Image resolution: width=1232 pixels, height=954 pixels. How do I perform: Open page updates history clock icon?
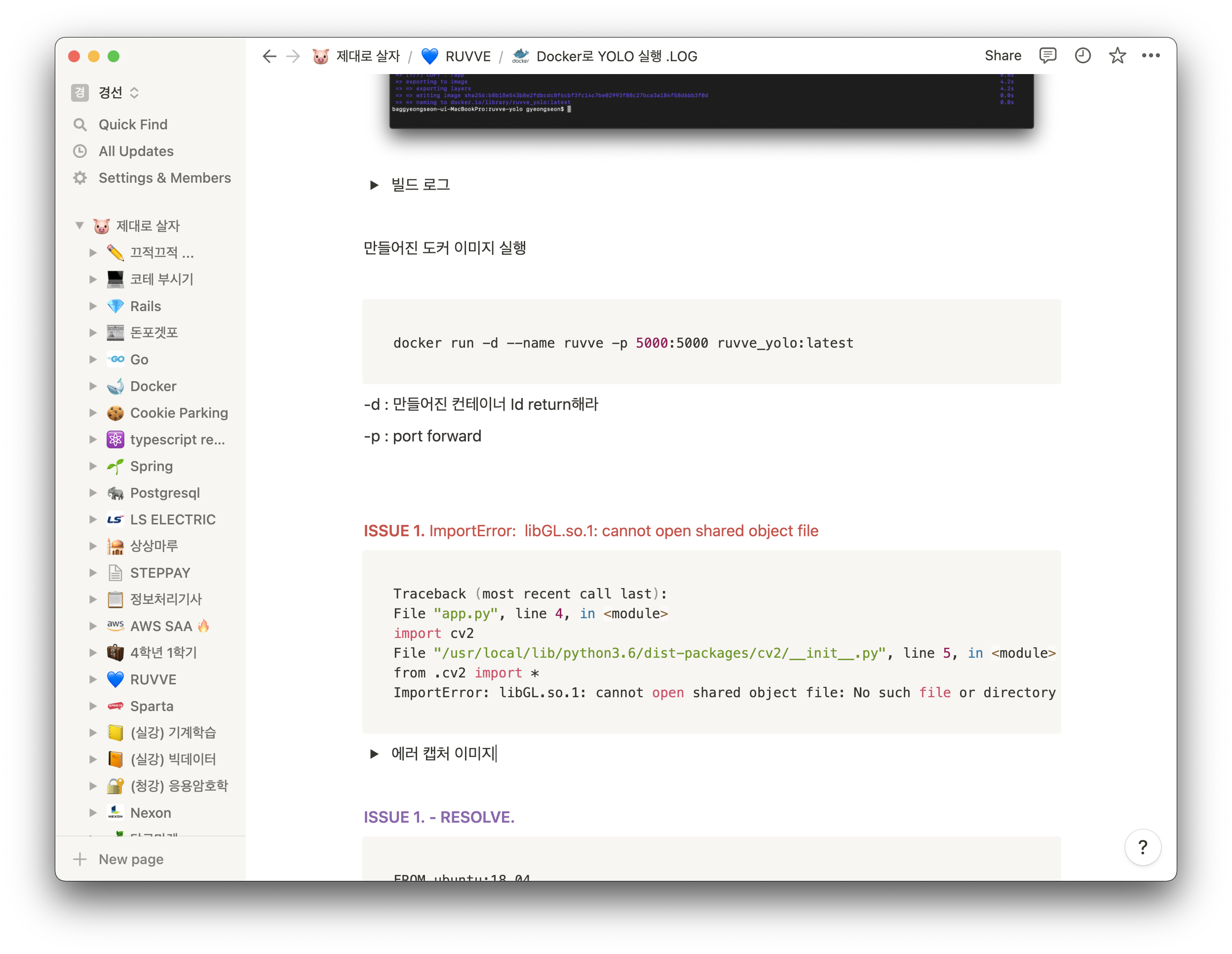coord(1082,56)
